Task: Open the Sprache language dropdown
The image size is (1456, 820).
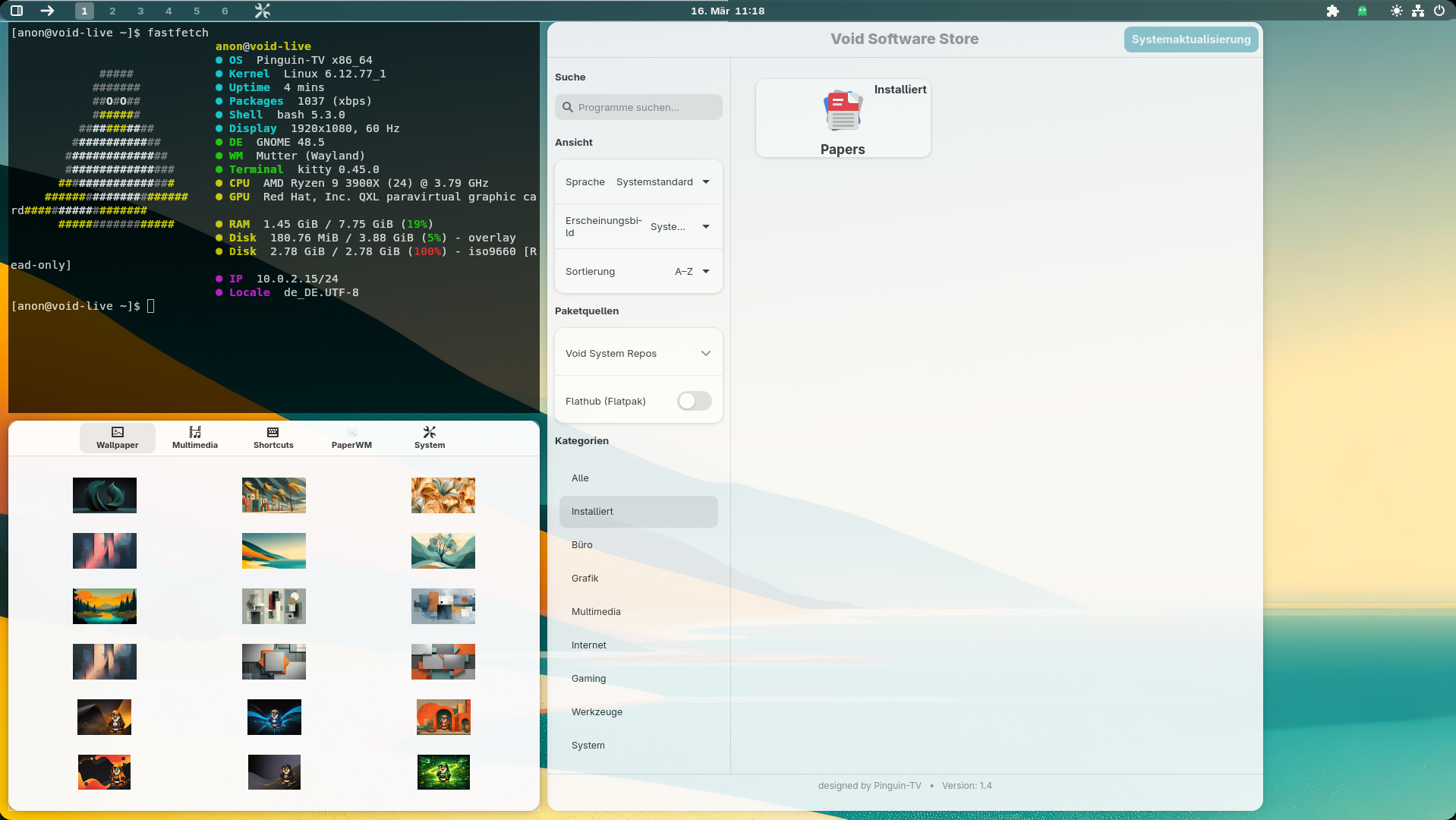Action: pos(662,181)
